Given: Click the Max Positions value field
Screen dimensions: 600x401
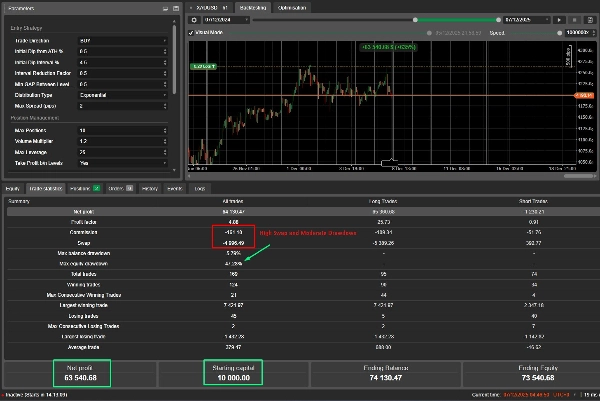Looking at the screenshot, I should coord(120,130).
